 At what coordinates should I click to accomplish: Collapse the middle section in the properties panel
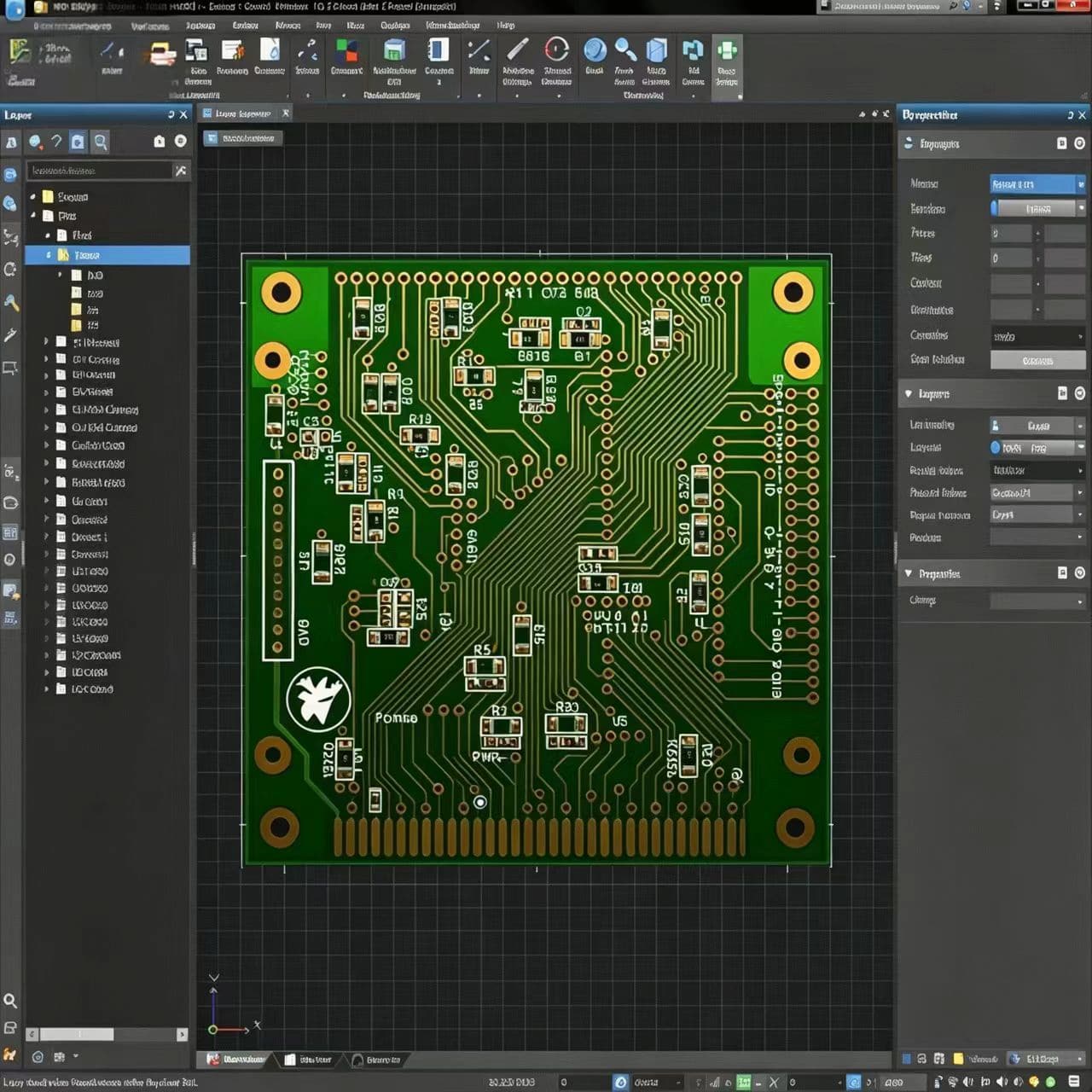click(x=909, y=393)
